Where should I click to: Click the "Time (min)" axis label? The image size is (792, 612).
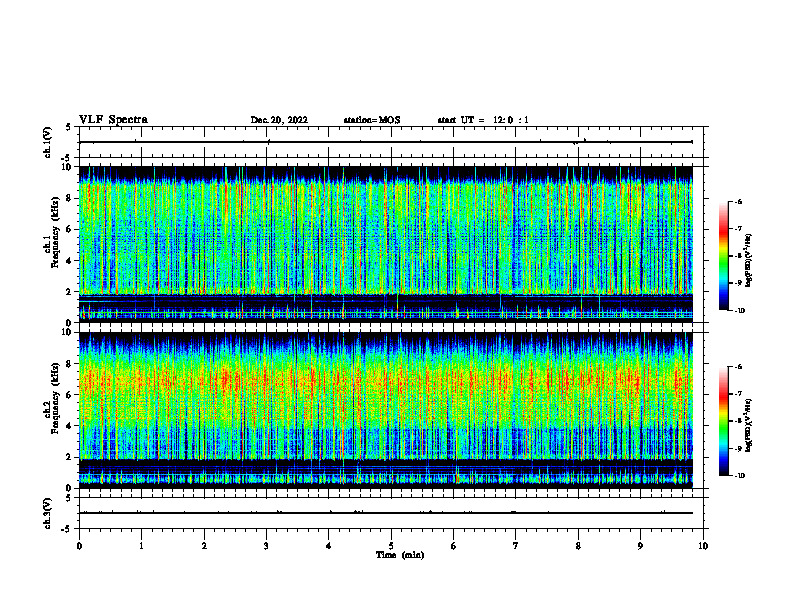[400, 555]
